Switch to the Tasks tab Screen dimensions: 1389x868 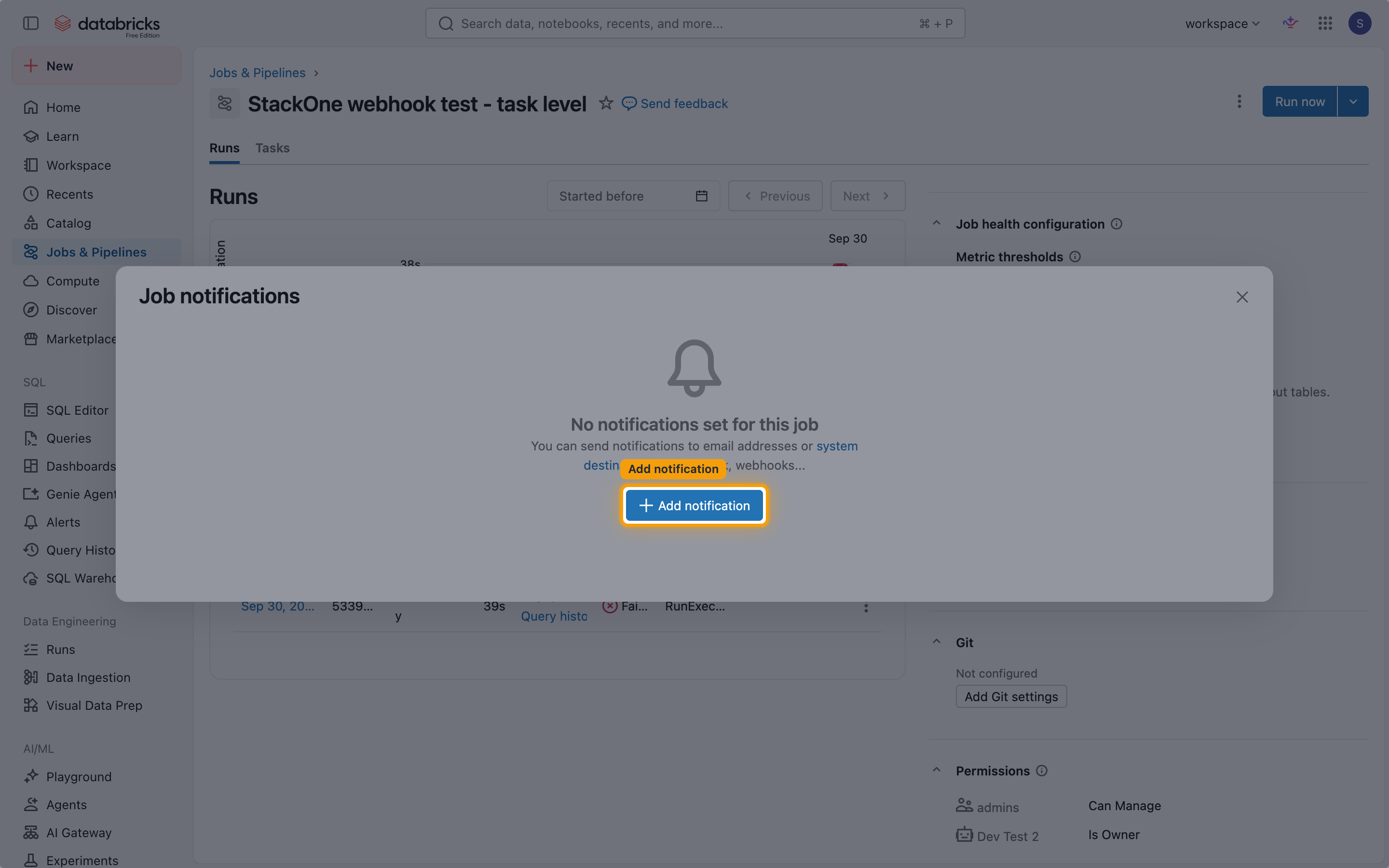coord(272,148)
